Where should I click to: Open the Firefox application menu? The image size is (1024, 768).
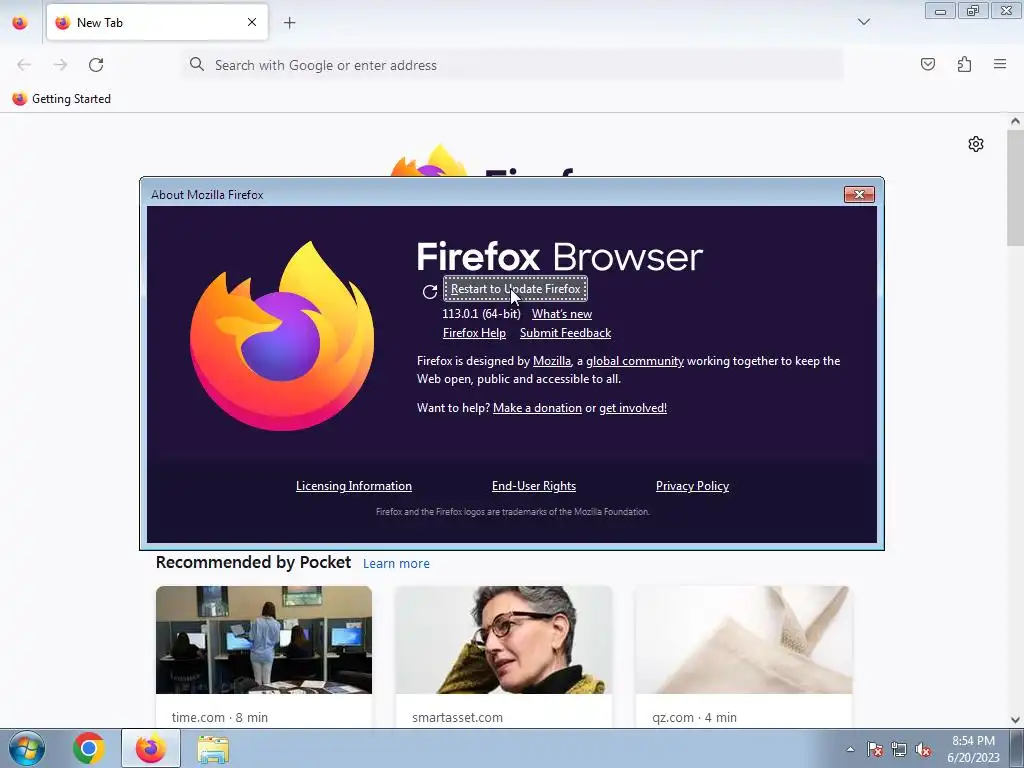1000,64
